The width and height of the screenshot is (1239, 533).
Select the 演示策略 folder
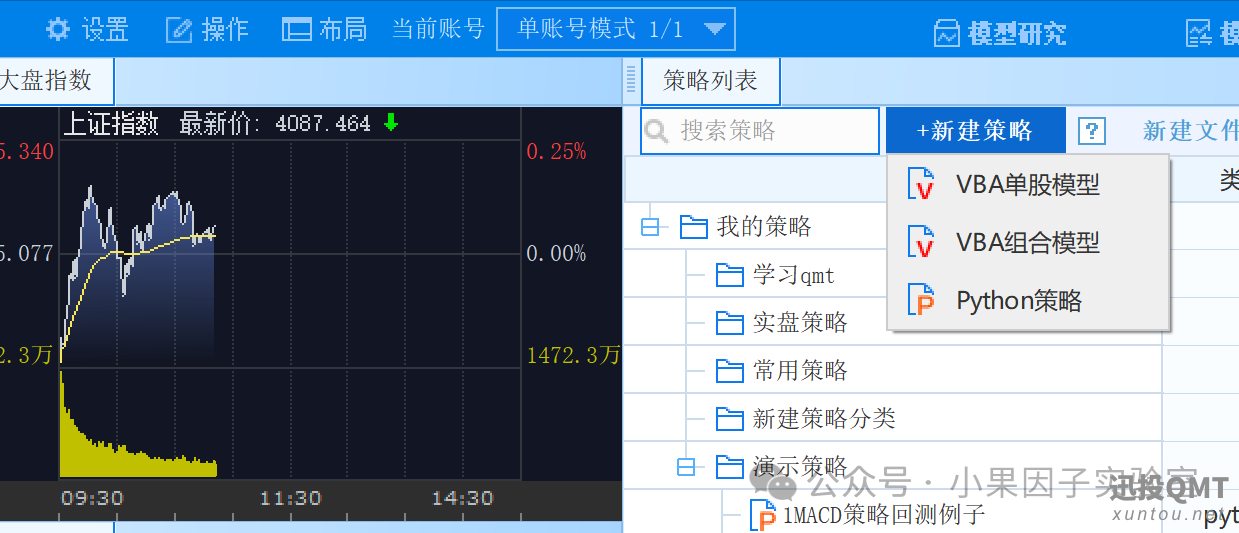[x=800, y=467]
